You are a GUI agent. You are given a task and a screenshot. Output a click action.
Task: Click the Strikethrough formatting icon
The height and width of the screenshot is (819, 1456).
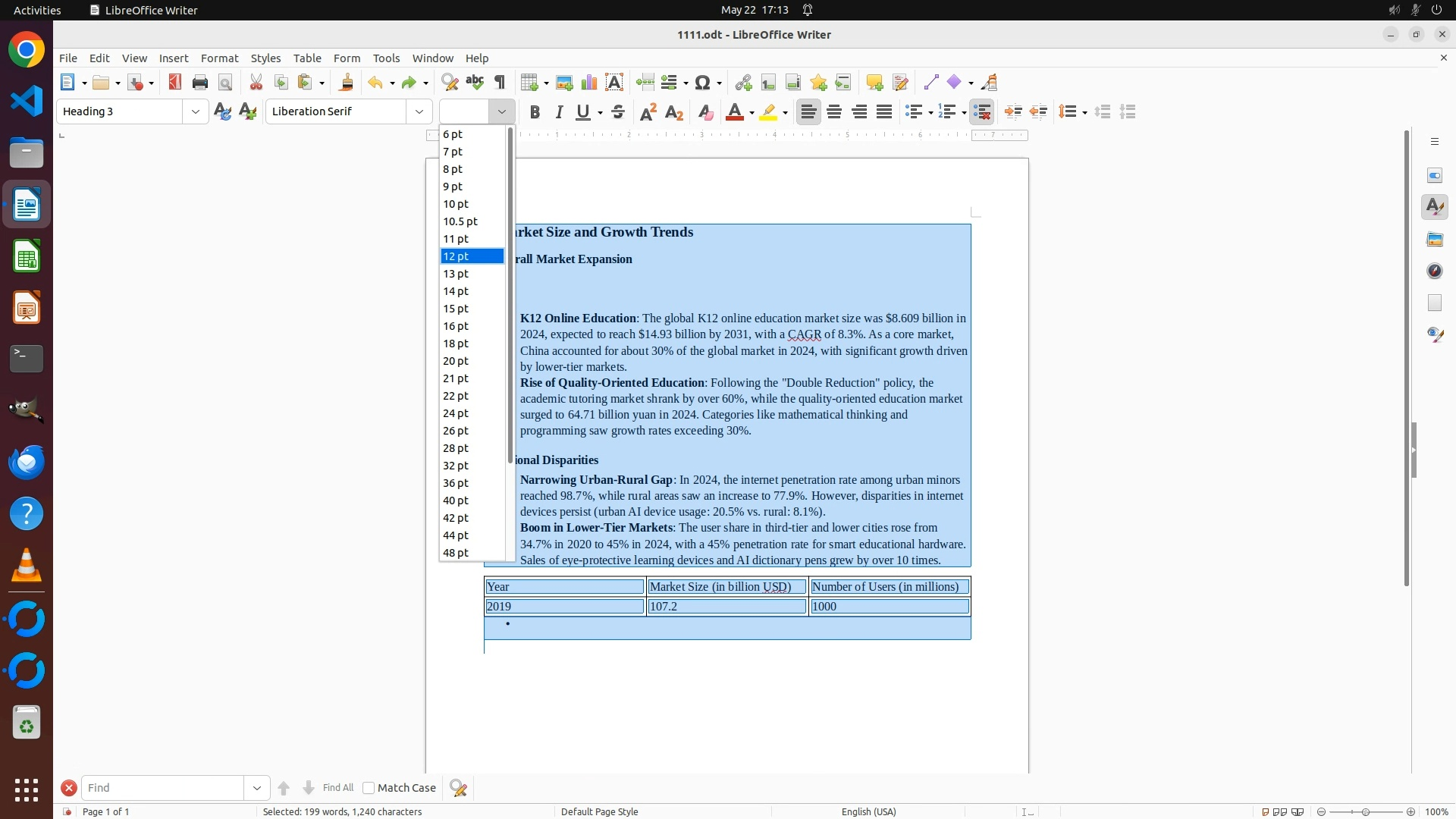point(618,112)
